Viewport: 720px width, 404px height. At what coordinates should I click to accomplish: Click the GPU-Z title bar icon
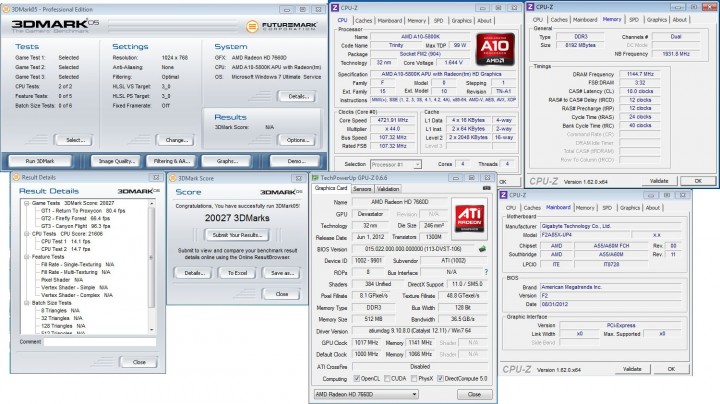point(315,178)
